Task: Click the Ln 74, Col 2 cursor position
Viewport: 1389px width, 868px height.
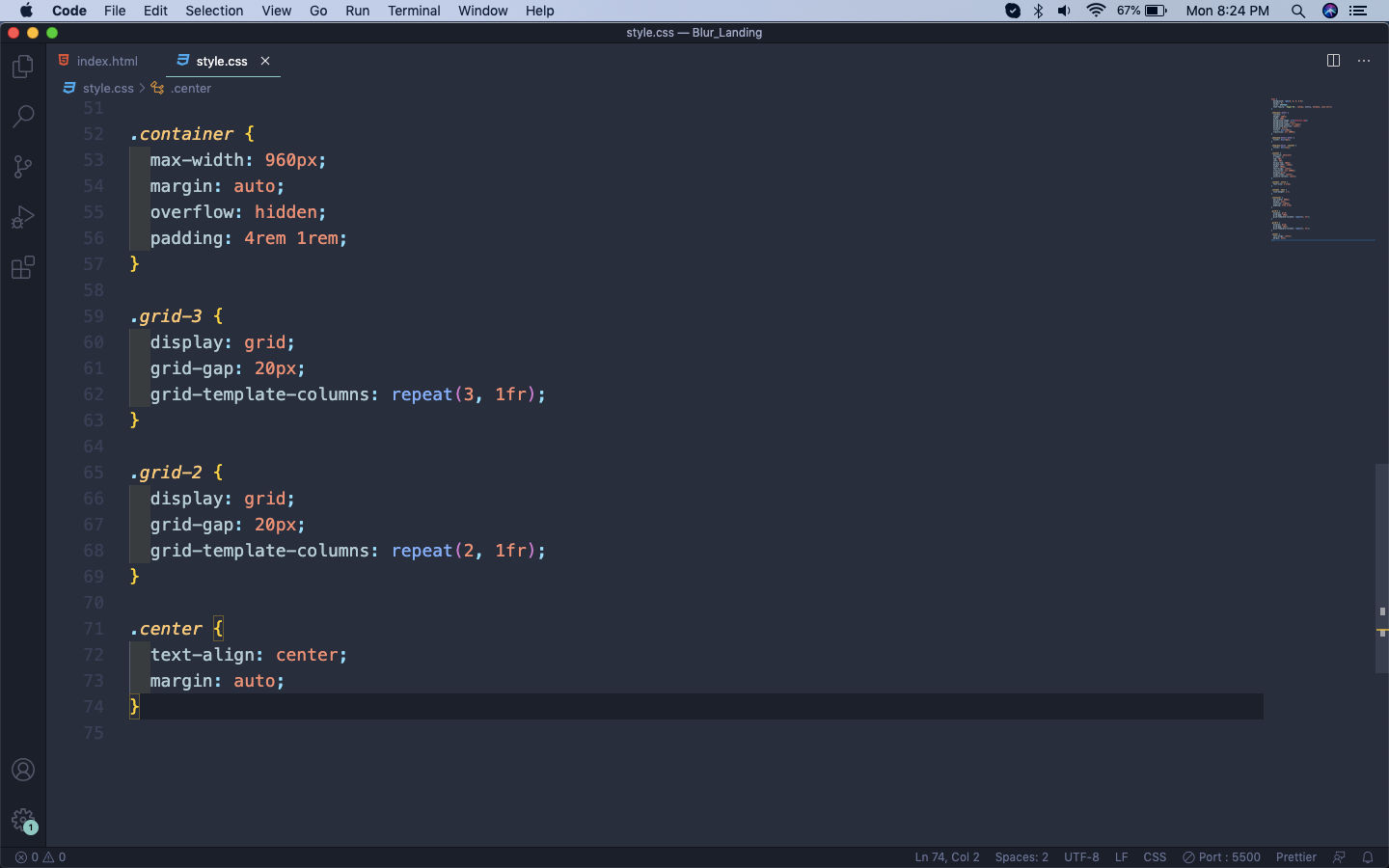Action: pos(946,857)
